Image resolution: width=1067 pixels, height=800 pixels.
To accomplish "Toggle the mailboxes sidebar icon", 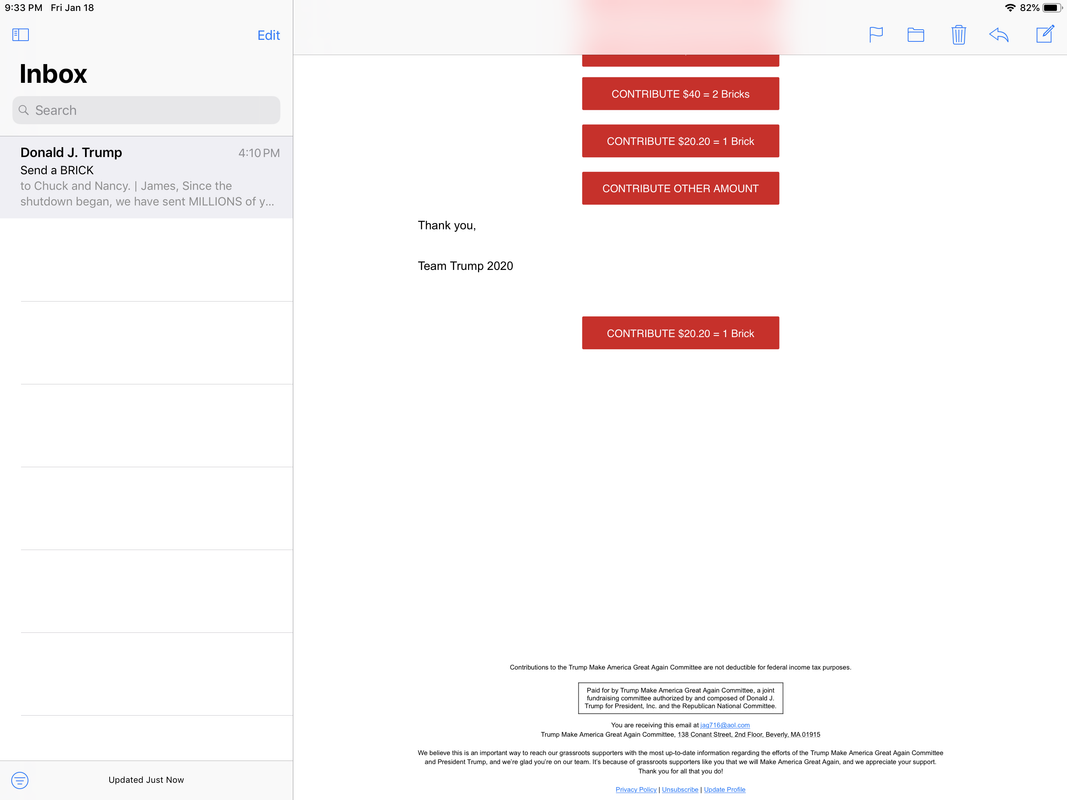I will tap(20, 35).
